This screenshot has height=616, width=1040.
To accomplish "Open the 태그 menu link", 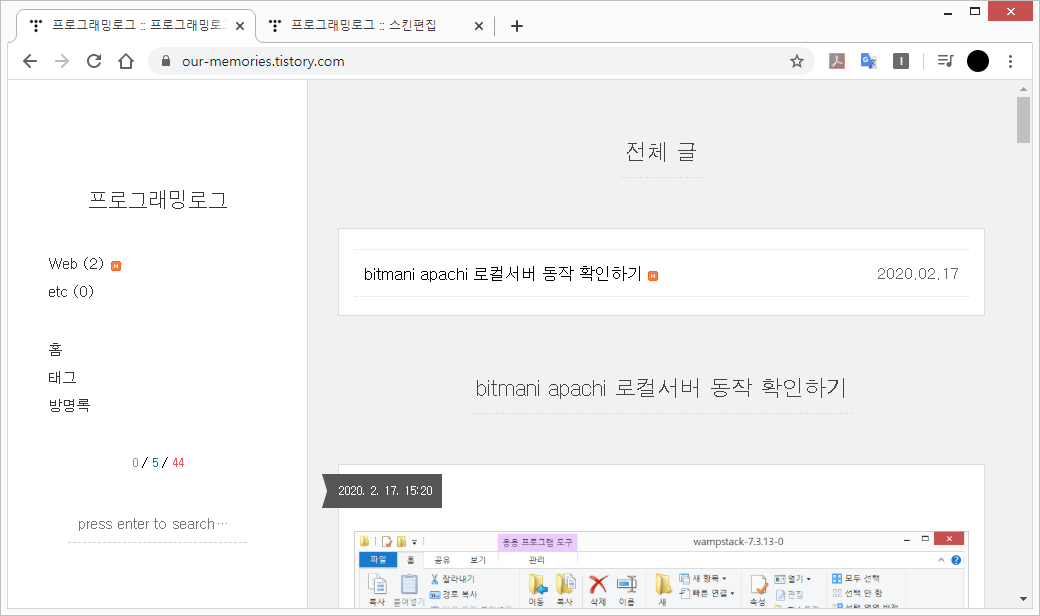I will tap(62, 377).
